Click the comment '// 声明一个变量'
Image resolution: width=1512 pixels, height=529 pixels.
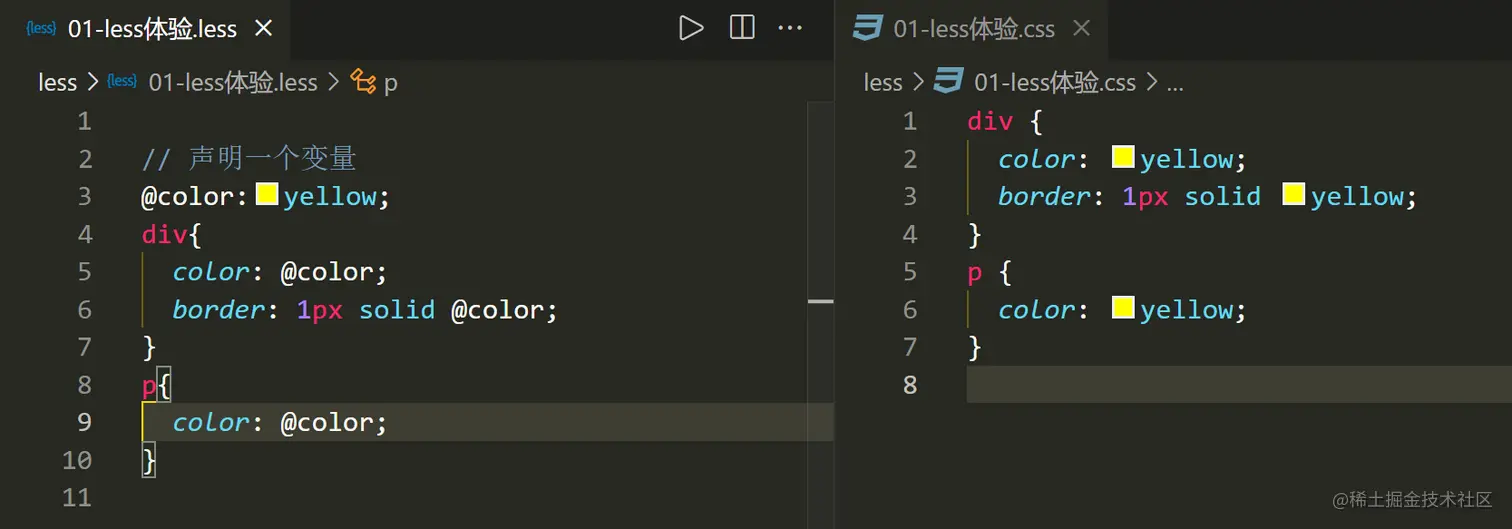coord(249,159)
